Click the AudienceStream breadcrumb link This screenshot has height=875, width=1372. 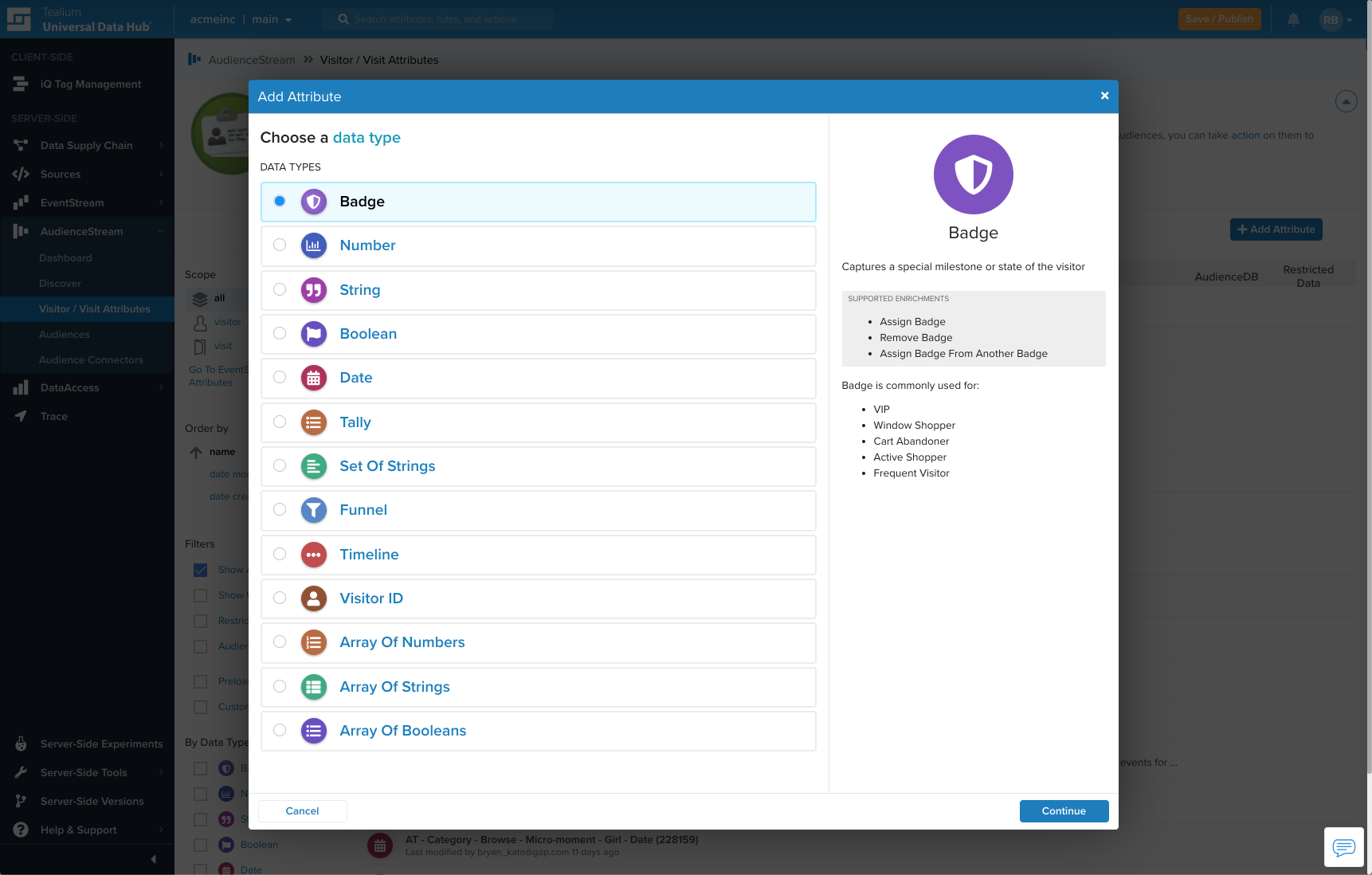tap(252, 60)
